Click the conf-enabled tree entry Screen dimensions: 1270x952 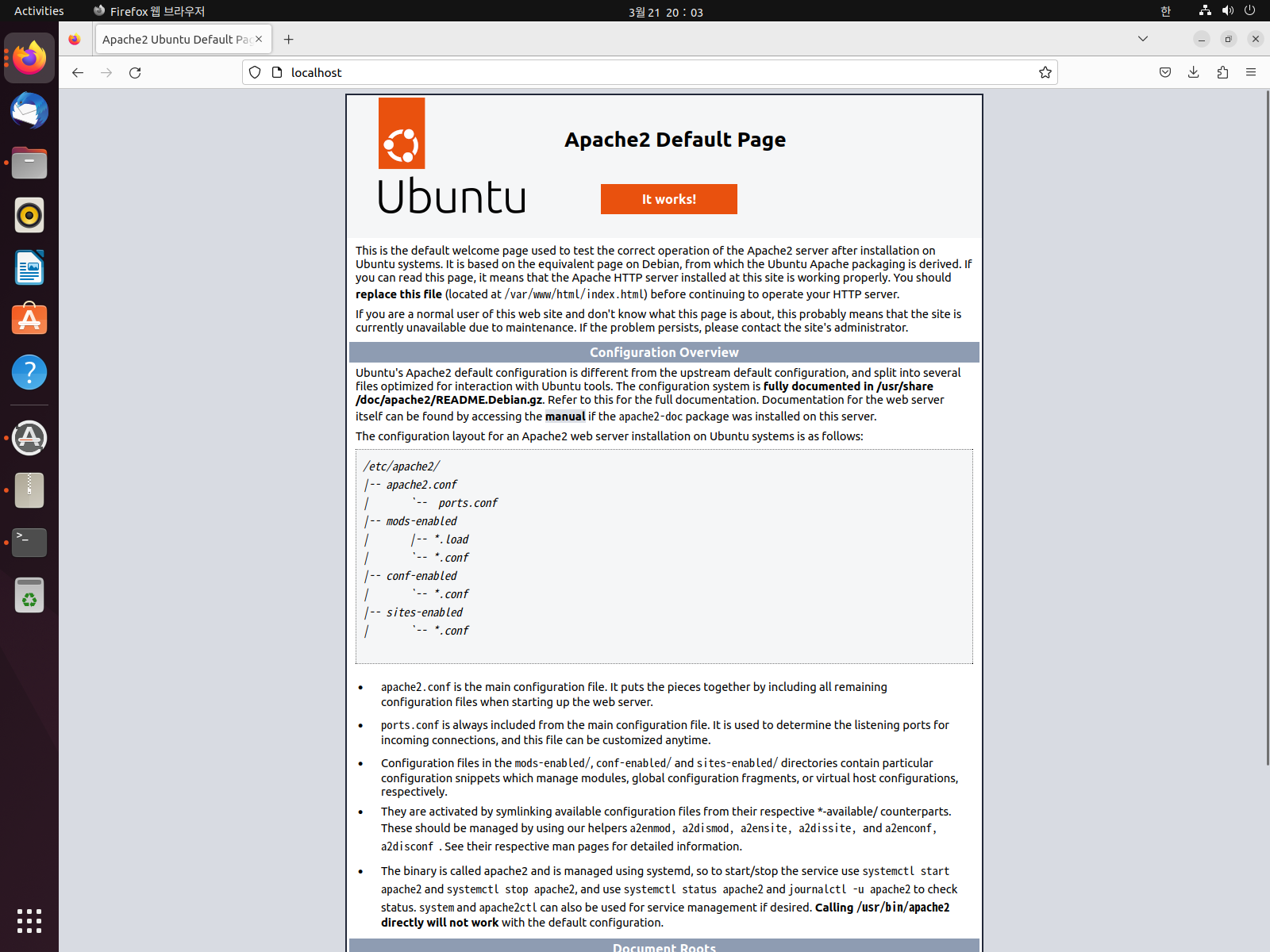coord(421,576)
